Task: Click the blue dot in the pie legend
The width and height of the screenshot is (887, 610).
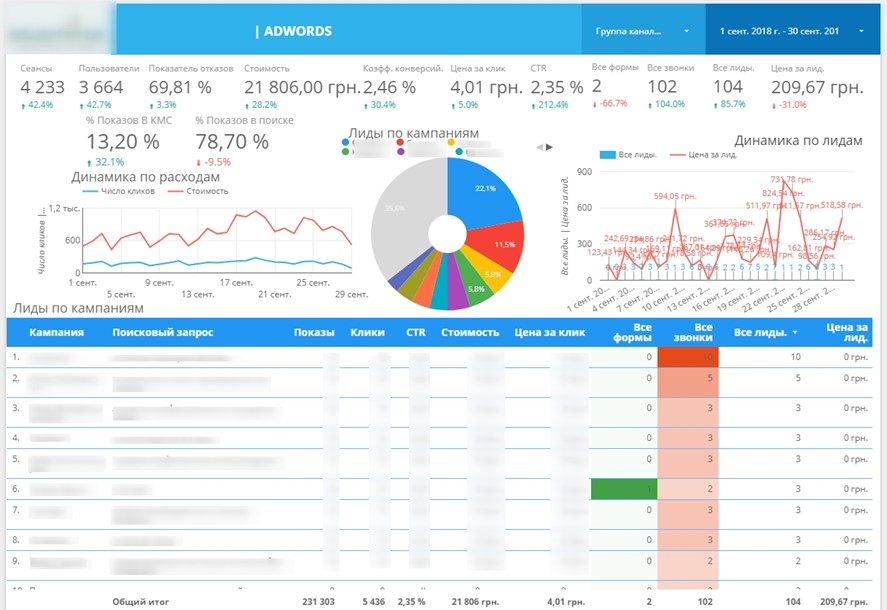Action: [x=346, y=142]
